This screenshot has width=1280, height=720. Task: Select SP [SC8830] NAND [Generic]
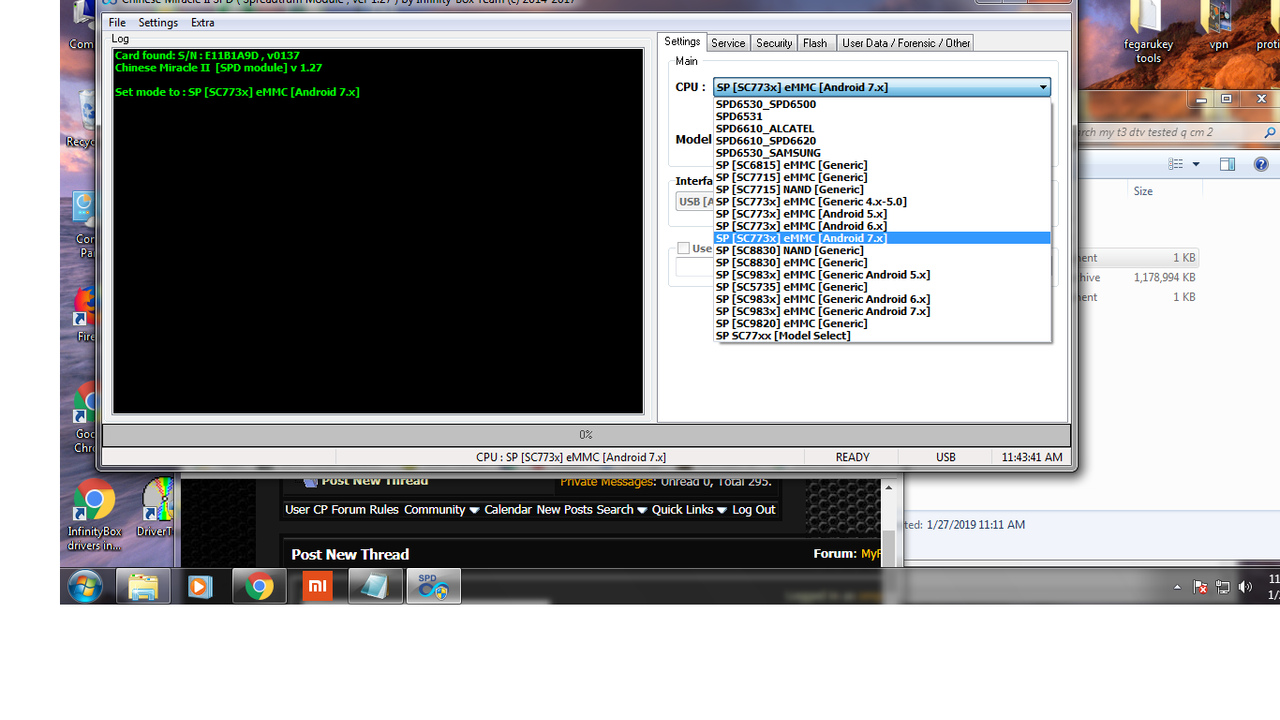click(882, 250)
